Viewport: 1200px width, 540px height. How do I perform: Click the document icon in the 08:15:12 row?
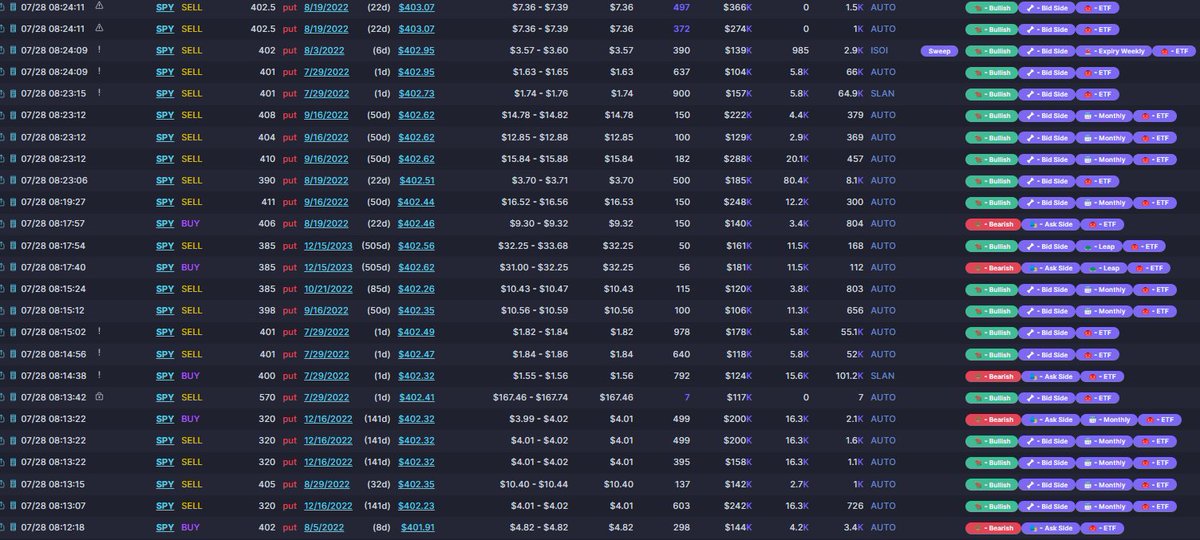[14, 311]
